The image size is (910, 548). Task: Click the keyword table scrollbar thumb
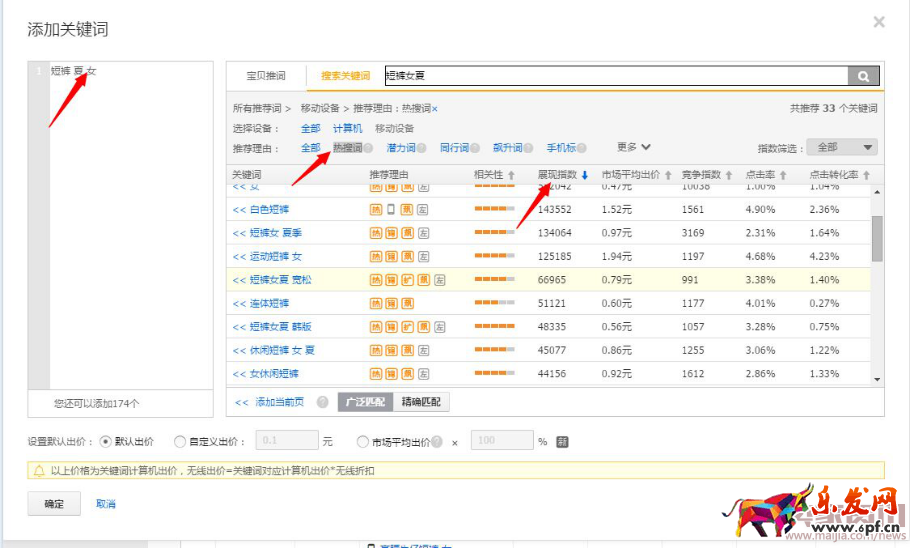[877, 239]
